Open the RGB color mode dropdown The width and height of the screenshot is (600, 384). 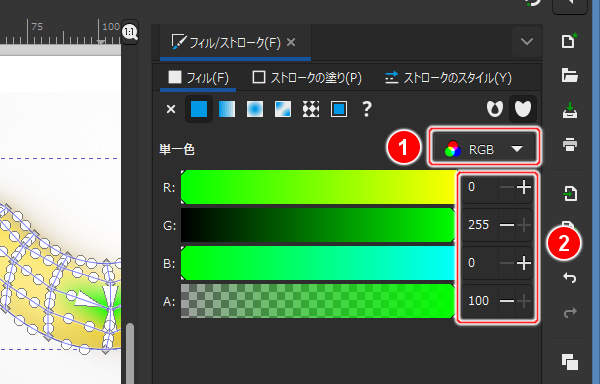[x=484, y=149]
